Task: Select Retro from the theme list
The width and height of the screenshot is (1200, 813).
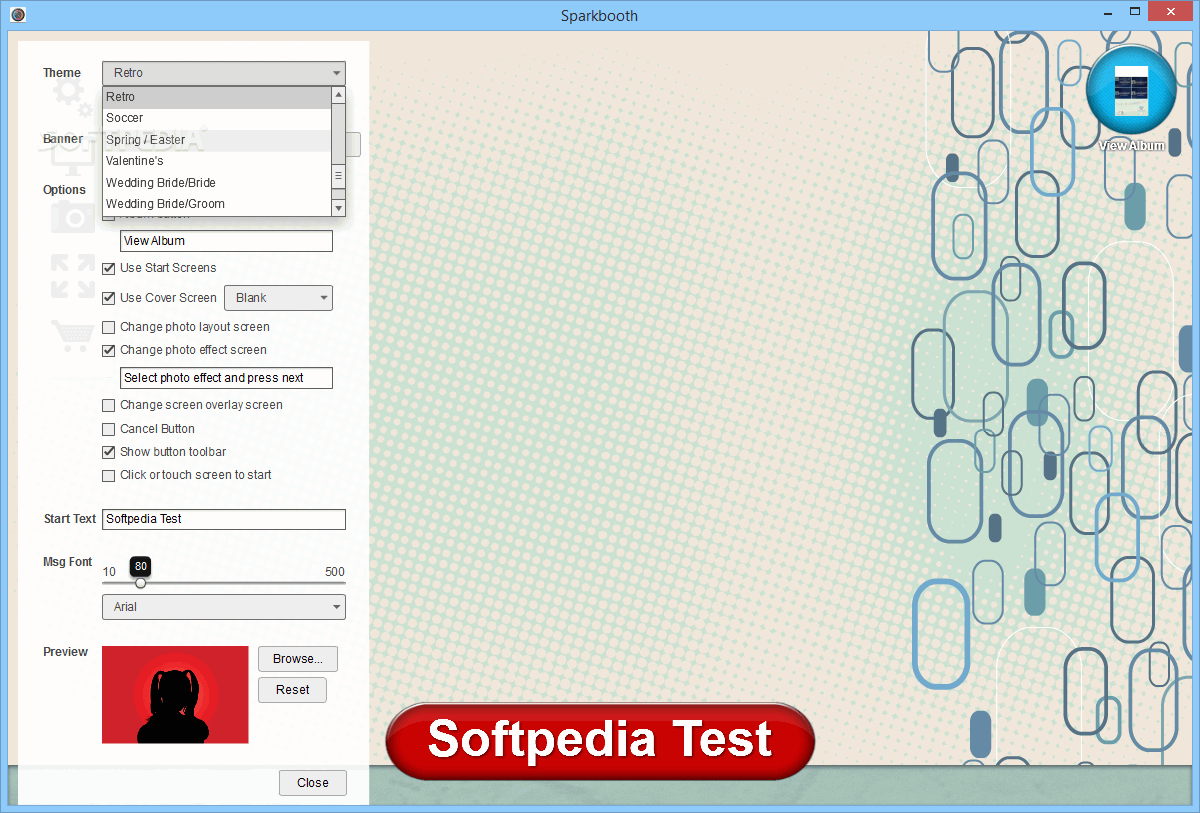Action: (217, 97)
